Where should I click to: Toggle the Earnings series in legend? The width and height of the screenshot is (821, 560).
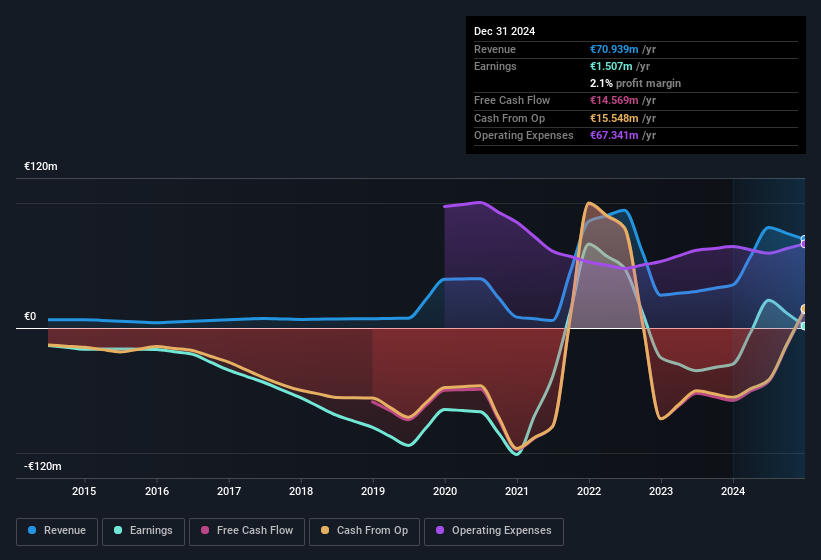pos(143,531)
